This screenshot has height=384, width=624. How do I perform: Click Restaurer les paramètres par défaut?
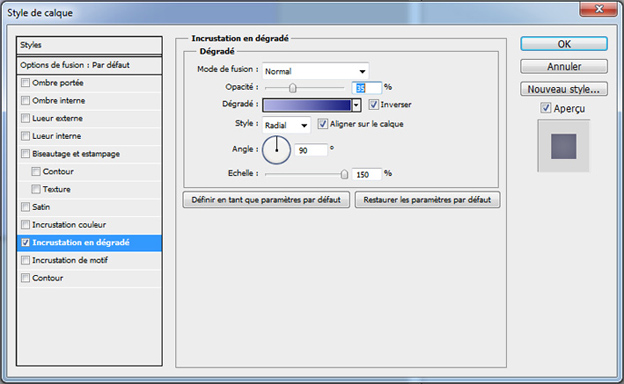[x=427, y=200]
